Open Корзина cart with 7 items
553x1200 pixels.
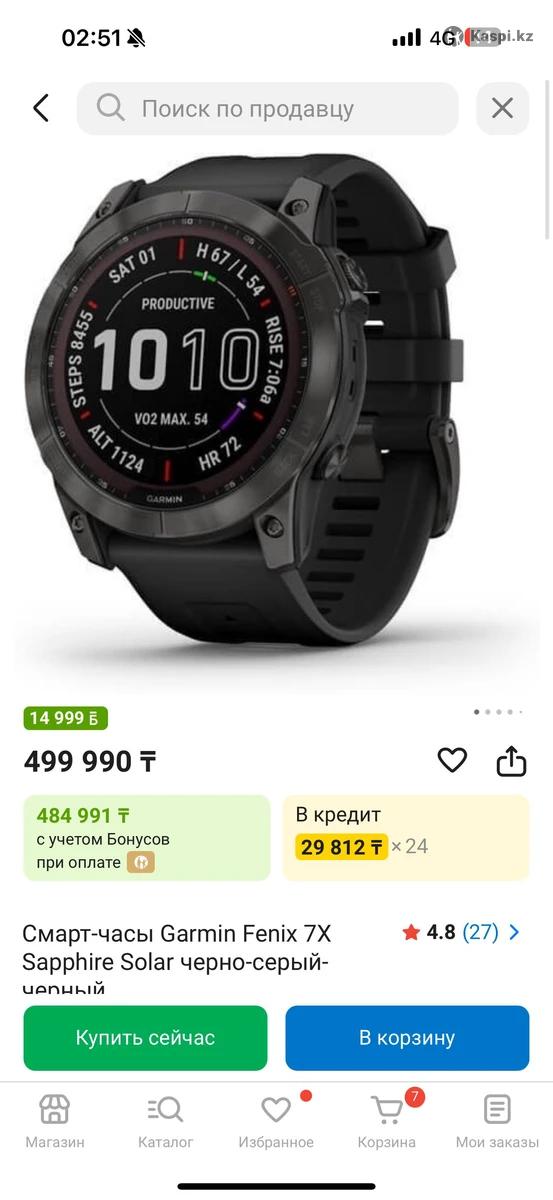[387, 1121]
